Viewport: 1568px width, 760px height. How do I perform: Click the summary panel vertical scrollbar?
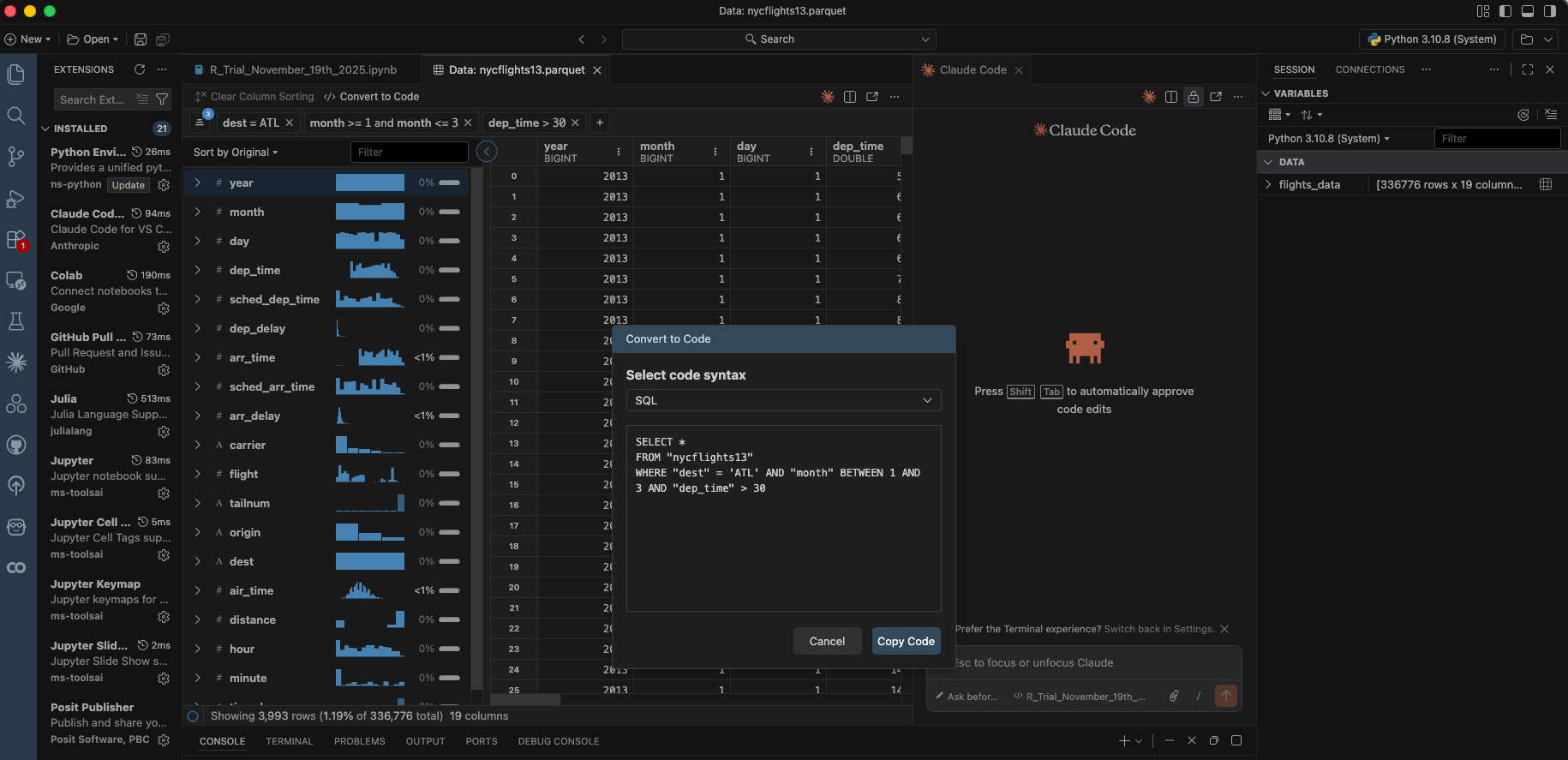point(477,428)
